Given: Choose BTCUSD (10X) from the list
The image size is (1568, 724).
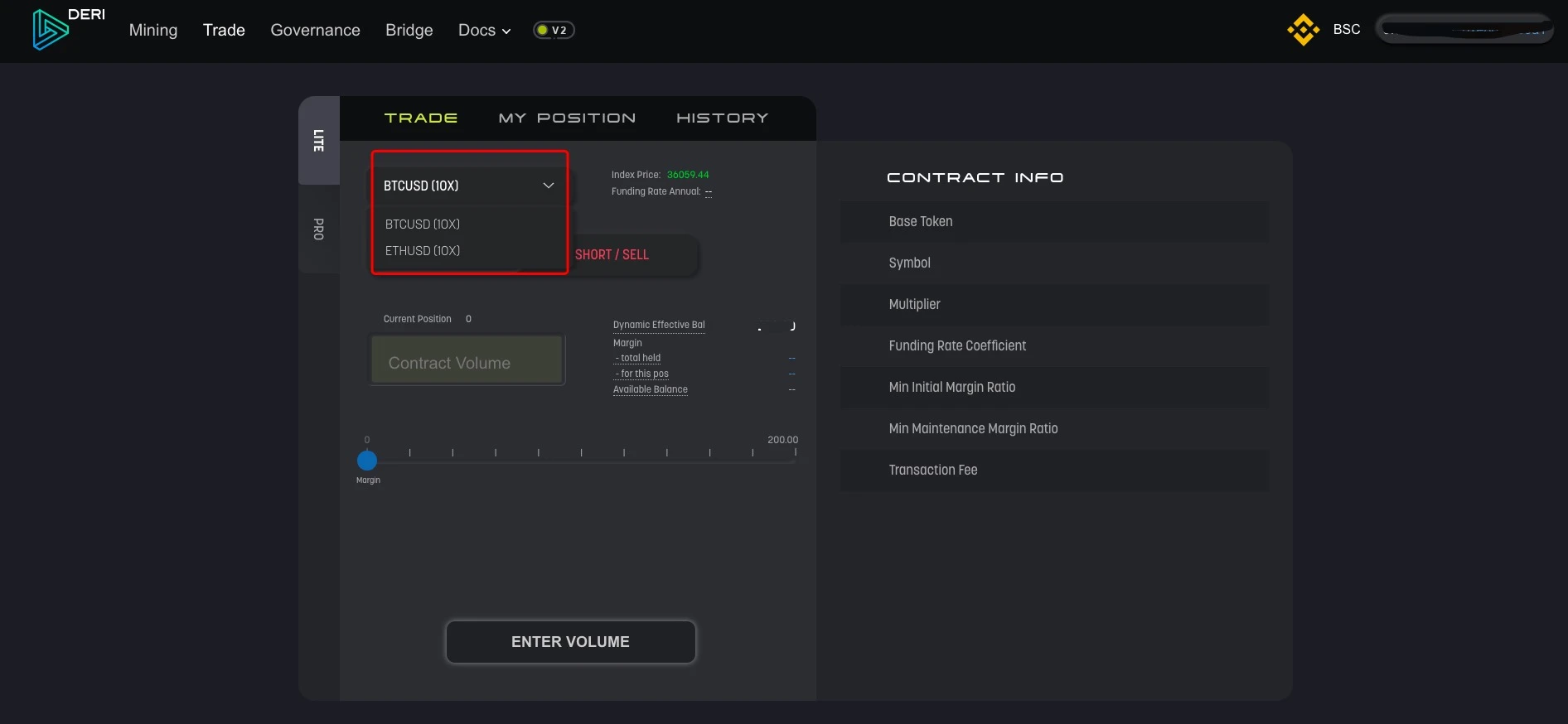Looking at the screenshot, I should (x=423, y=224).
